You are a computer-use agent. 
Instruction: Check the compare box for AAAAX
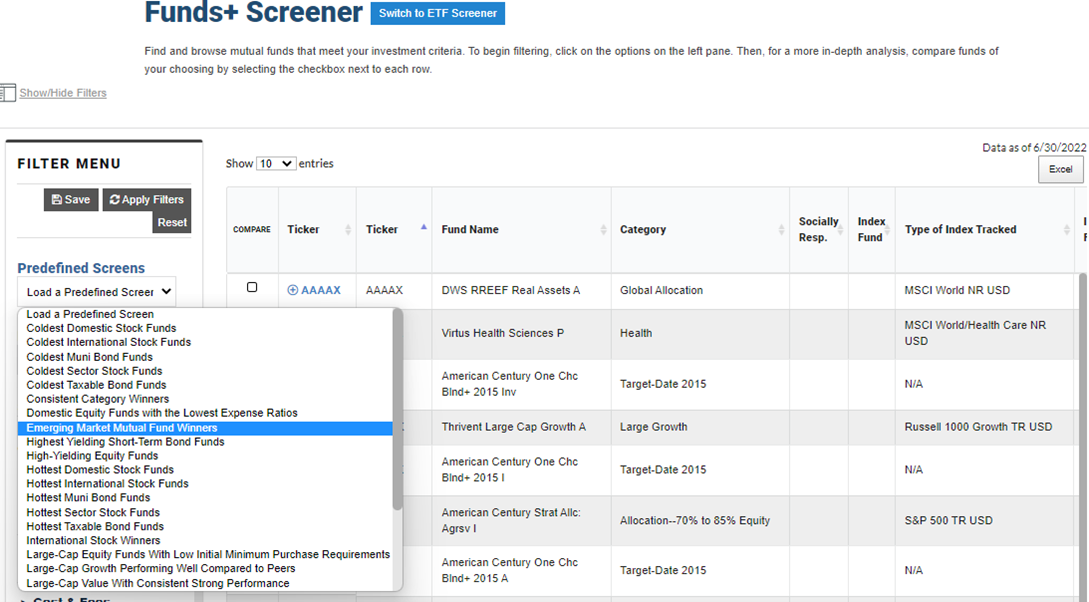click(252, 288)
